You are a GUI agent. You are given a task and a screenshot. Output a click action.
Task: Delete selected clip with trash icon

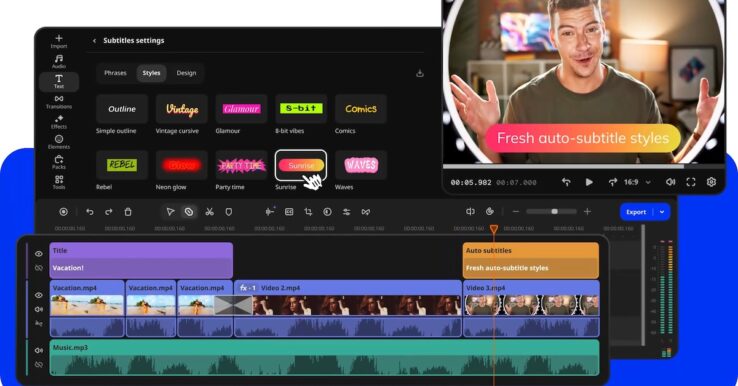coord(128,212)
